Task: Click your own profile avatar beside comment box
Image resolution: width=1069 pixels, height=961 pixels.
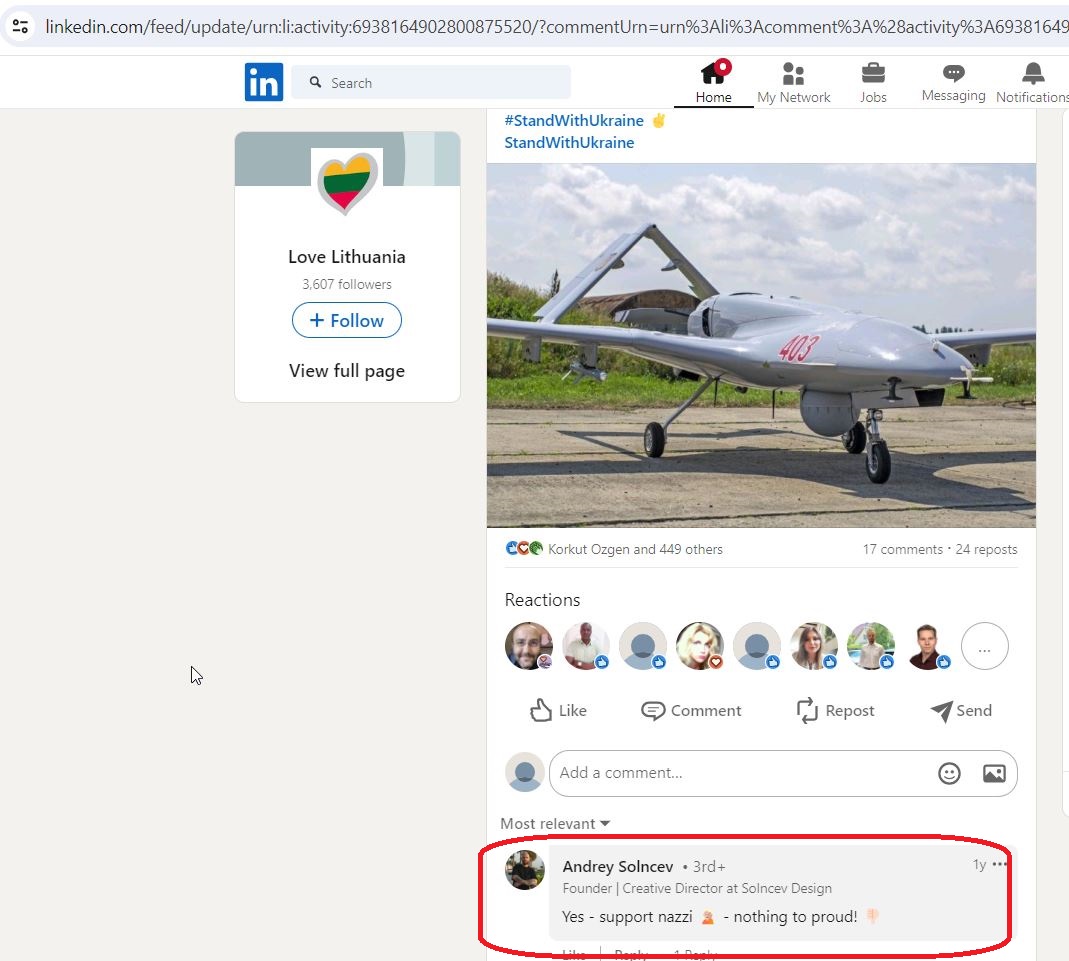Action: click(x=525, y=773)
